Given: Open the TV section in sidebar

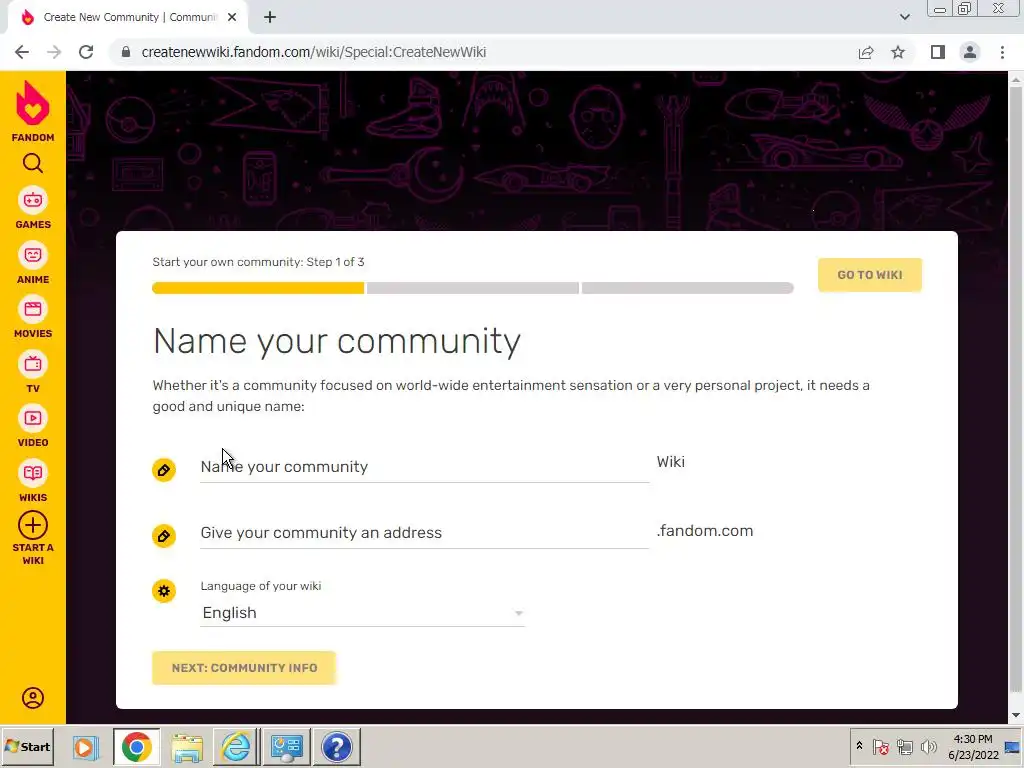Looking at the screenshot, I should 33,372.
